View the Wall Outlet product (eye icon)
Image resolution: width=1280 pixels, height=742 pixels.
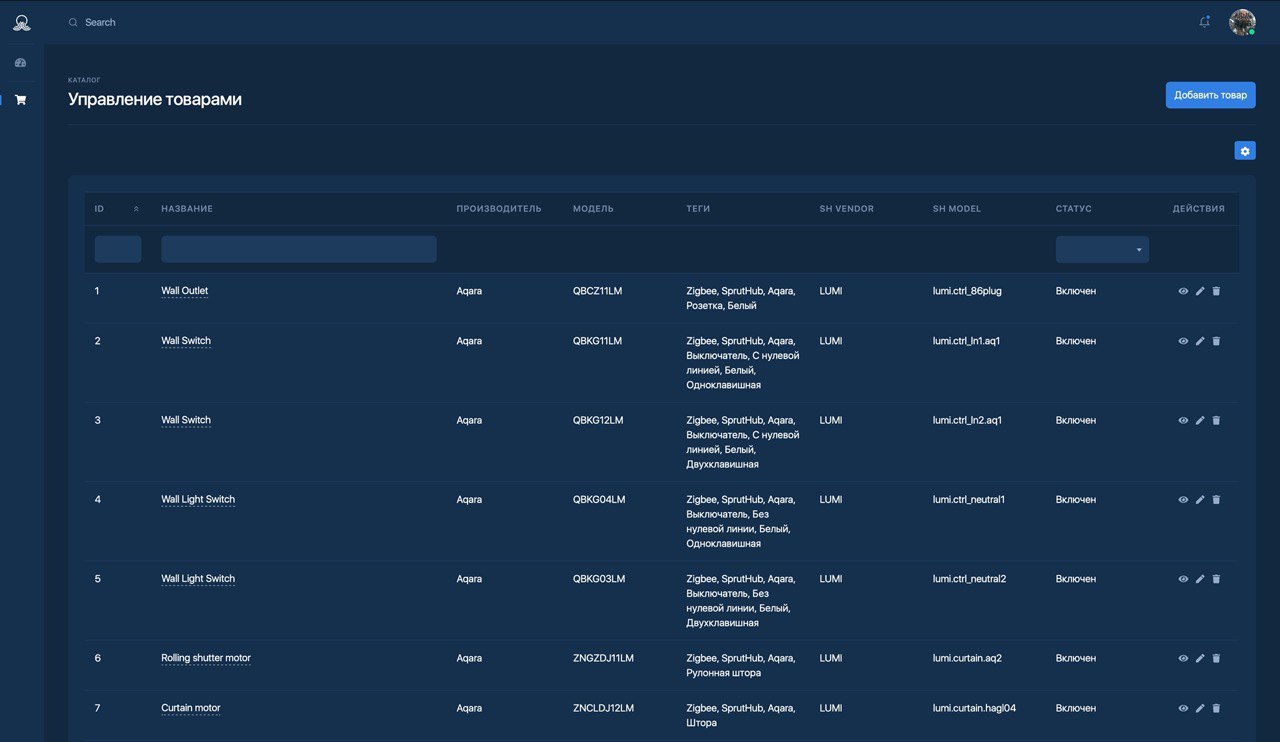1183,291
